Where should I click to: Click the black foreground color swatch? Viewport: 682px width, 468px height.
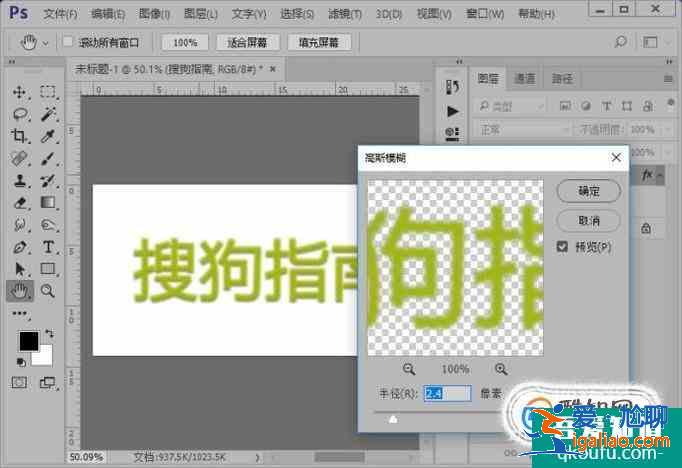pyautogui.click(x=28, y=341)
